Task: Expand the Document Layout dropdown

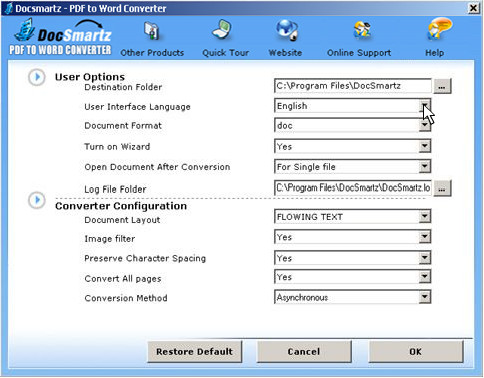Action: [425, 217]
